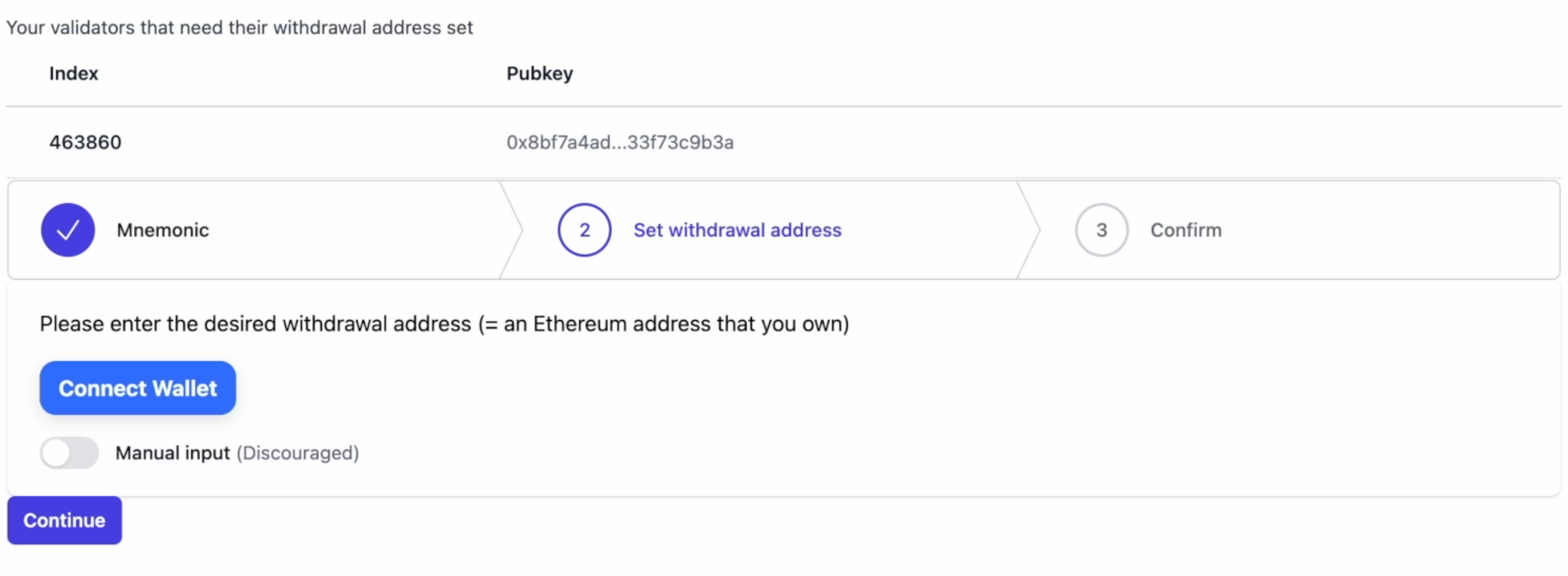This screenshot has height=576, width=1568.
Task: Click the Mnemonic step checkmark circle
Action: click(x=67, y=230)
